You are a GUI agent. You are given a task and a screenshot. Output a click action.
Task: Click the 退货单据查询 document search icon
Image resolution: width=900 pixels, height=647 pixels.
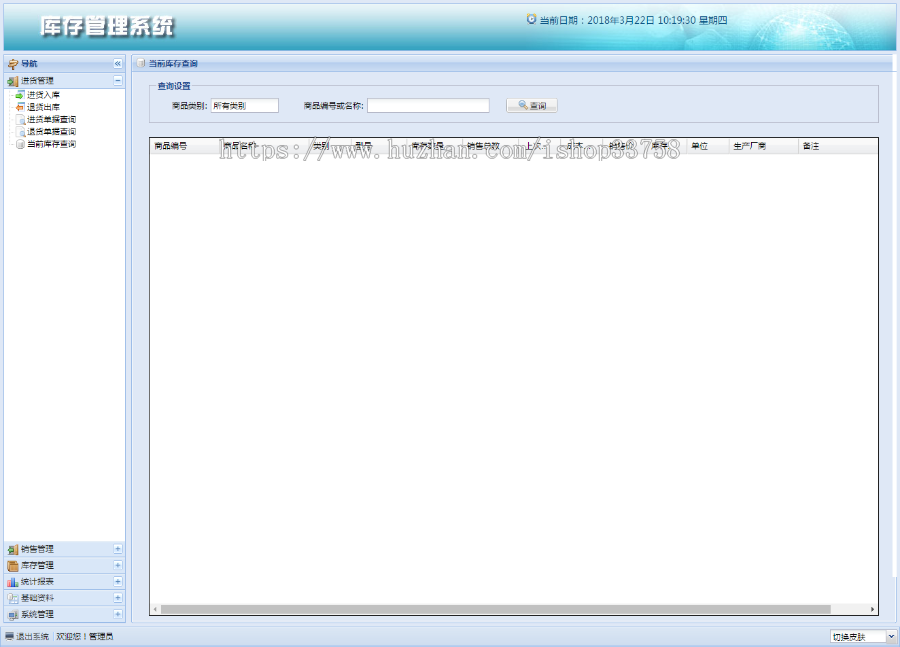20,131
